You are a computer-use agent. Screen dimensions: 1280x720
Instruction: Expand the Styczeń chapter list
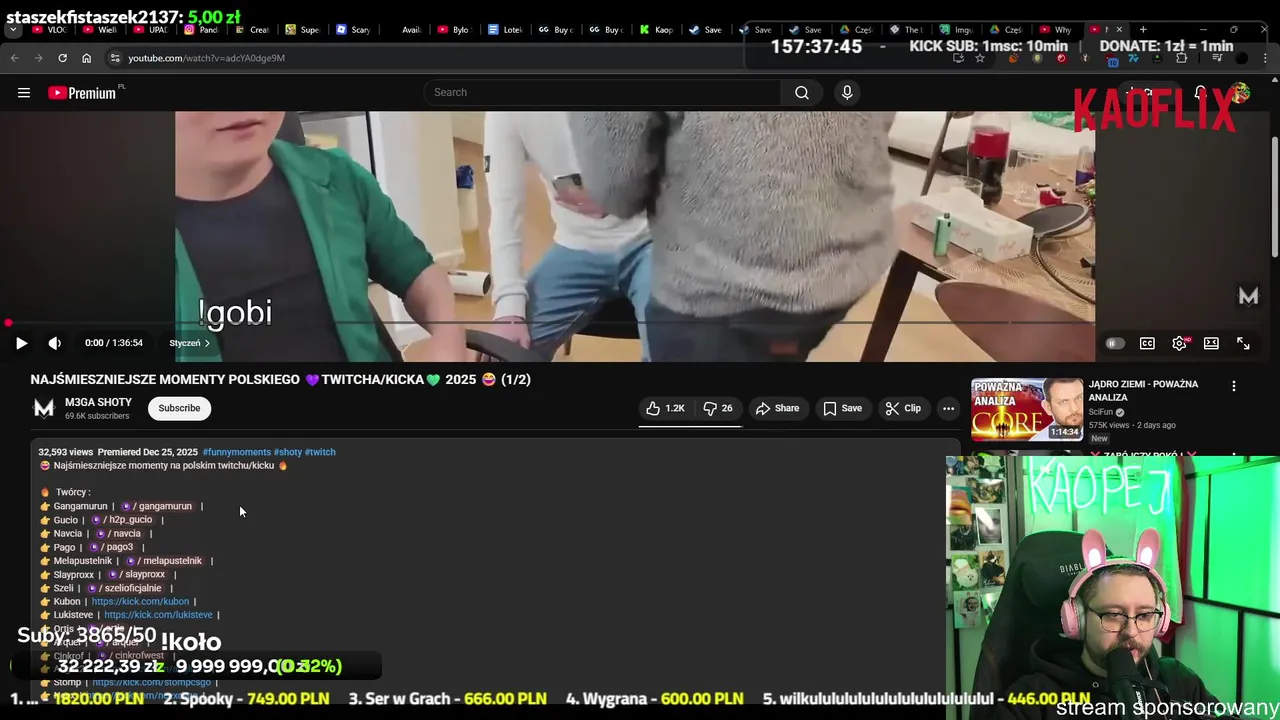189,343
